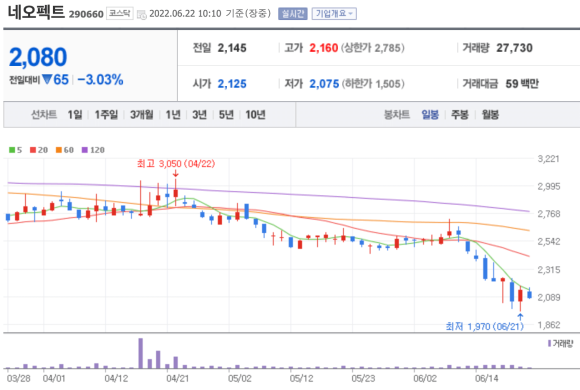This screenshot has height=390, width=580.
Task: Click the orange 60-day average legend swatch
Action: (x=58, y=150)
